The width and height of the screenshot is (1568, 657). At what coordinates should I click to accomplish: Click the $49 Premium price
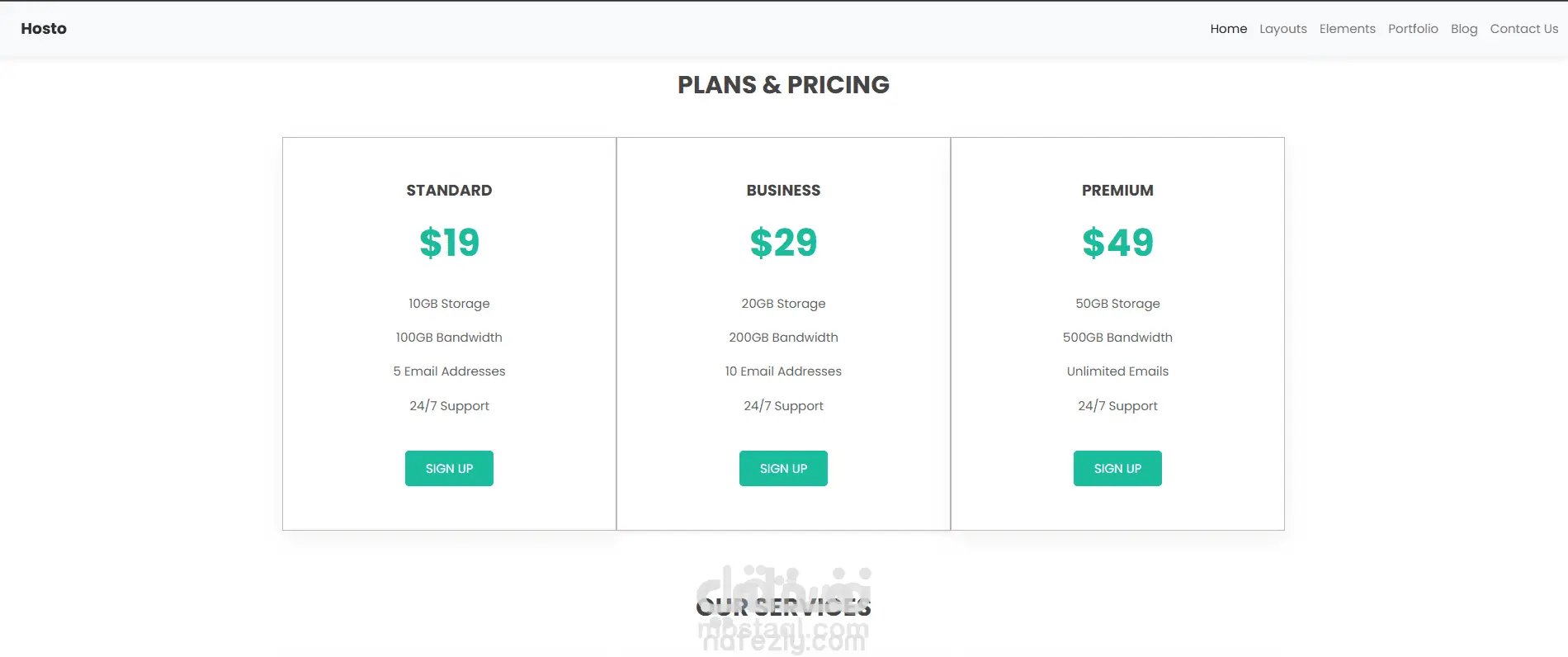pyautogui.click(x=1117, y=243)
